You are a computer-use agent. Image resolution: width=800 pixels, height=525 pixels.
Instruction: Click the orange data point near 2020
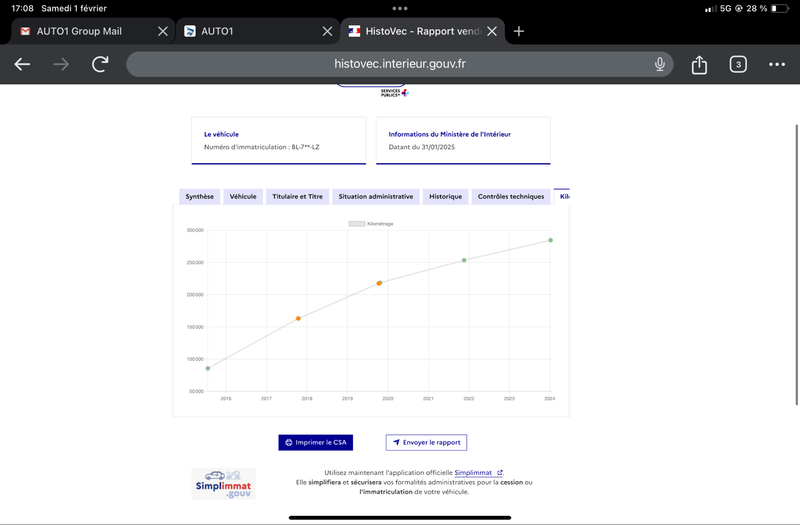(379, 283)
